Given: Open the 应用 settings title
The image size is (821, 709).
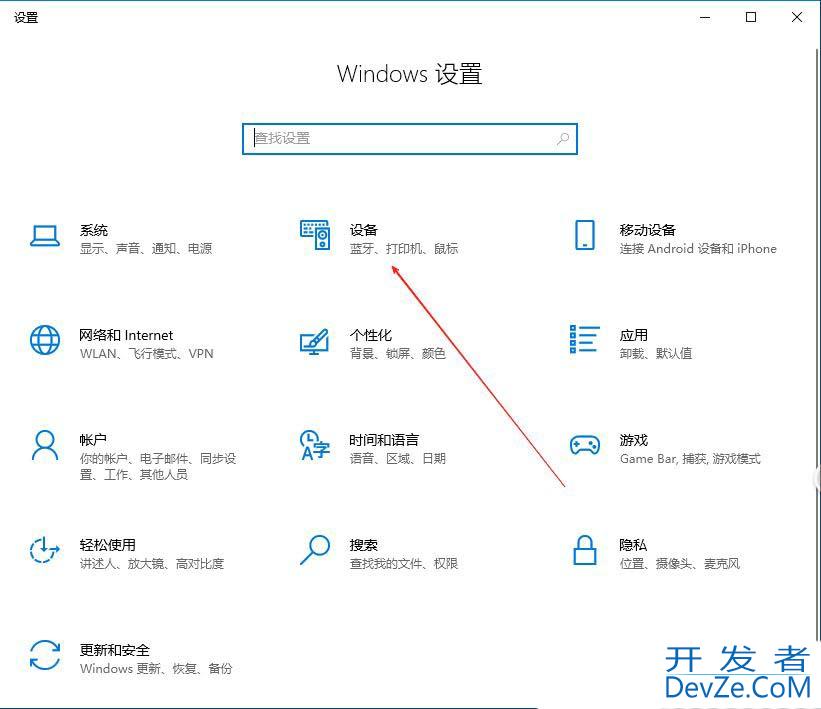Looking at the screenshot, I should tap(634, 335).
